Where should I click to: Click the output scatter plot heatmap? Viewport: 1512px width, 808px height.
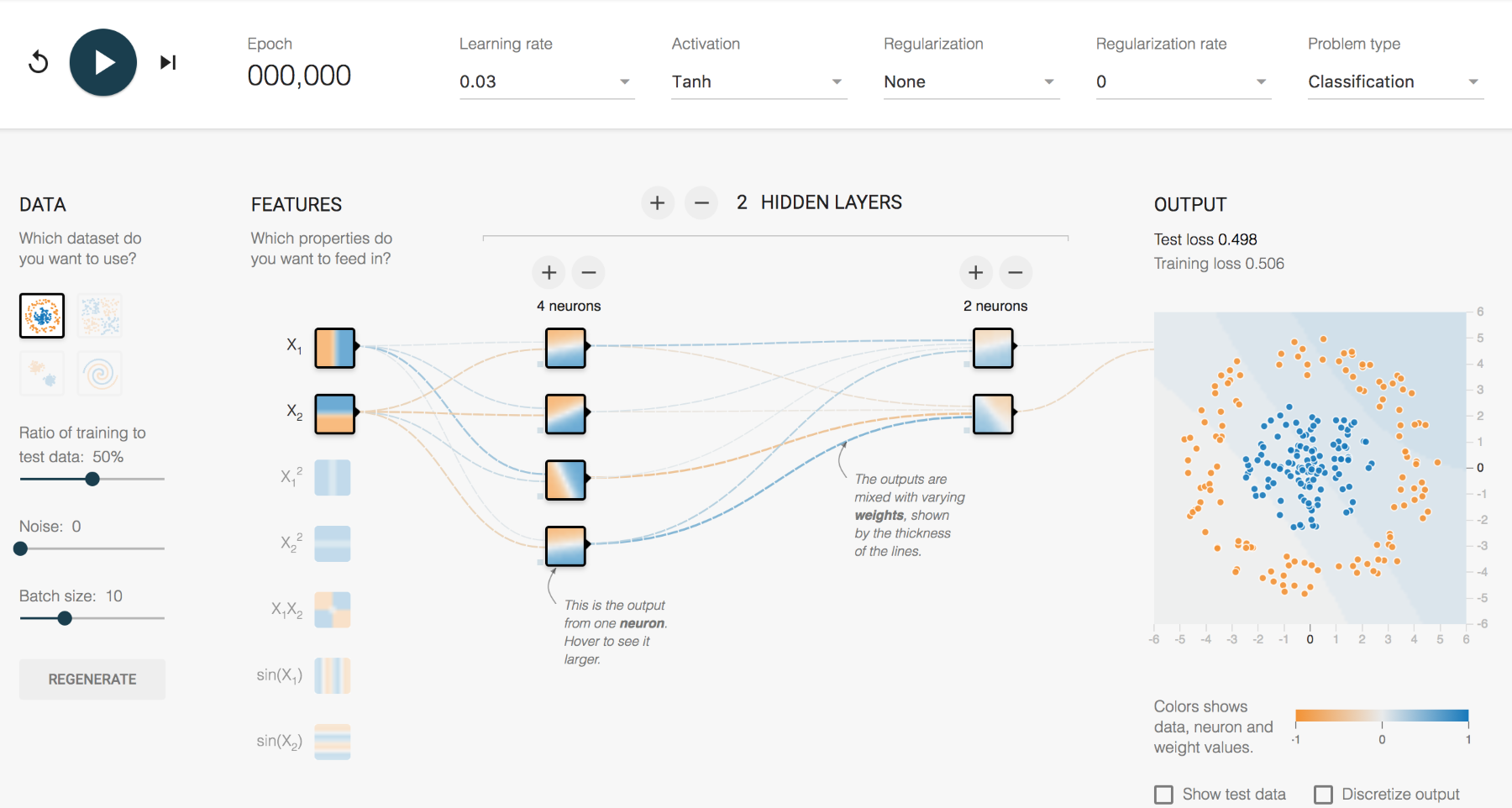(x=1310, y=468)
